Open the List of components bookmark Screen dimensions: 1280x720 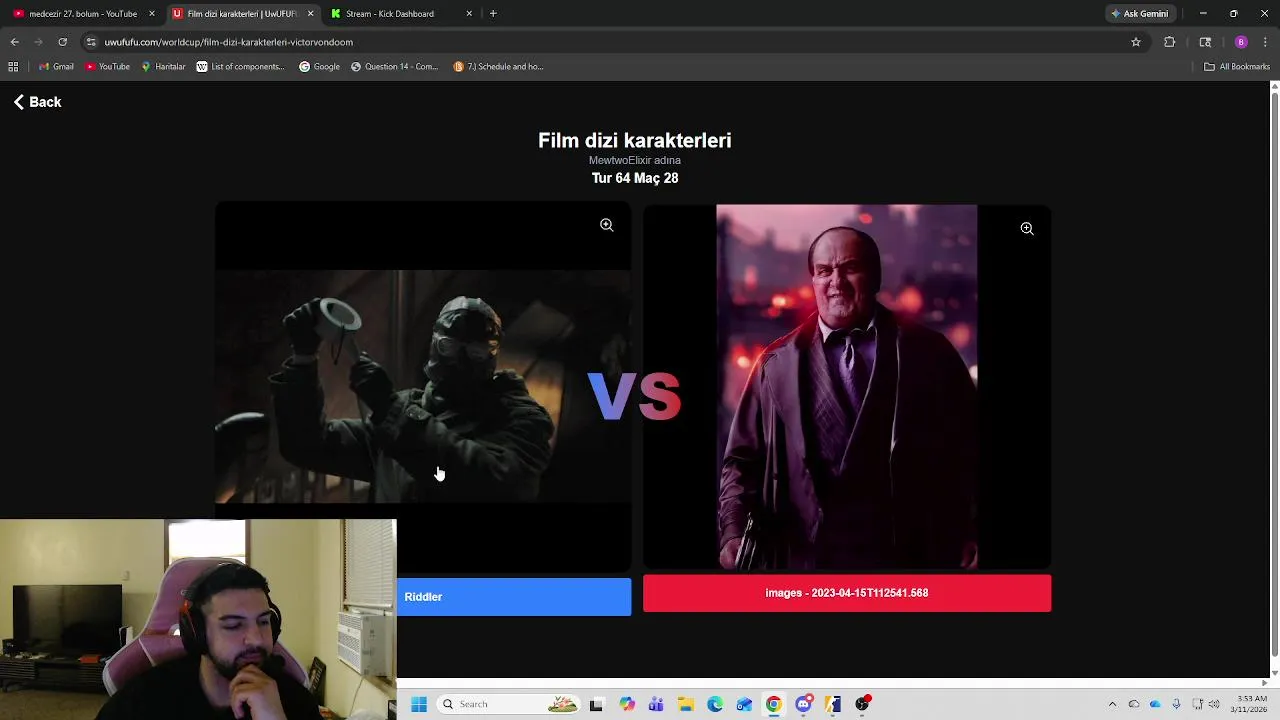pos(240,67)
